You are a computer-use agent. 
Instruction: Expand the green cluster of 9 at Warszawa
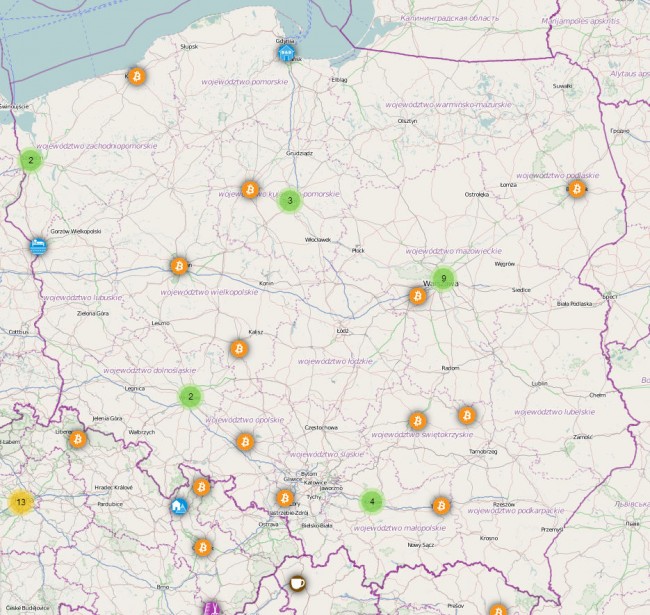pyautogui.click(x=444, y=278)
